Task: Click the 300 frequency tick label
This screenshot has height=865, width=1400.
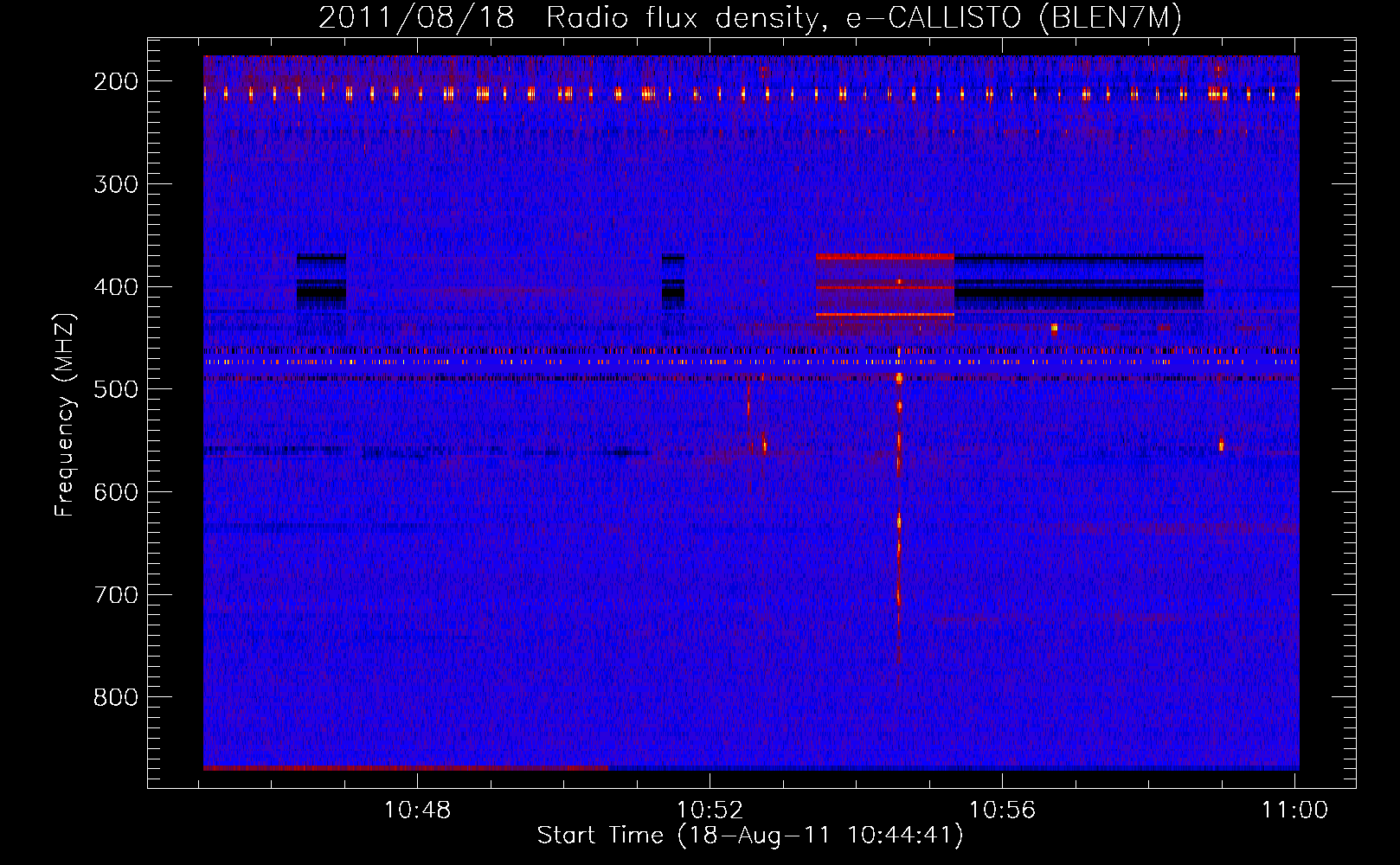Action: [116, 184]
